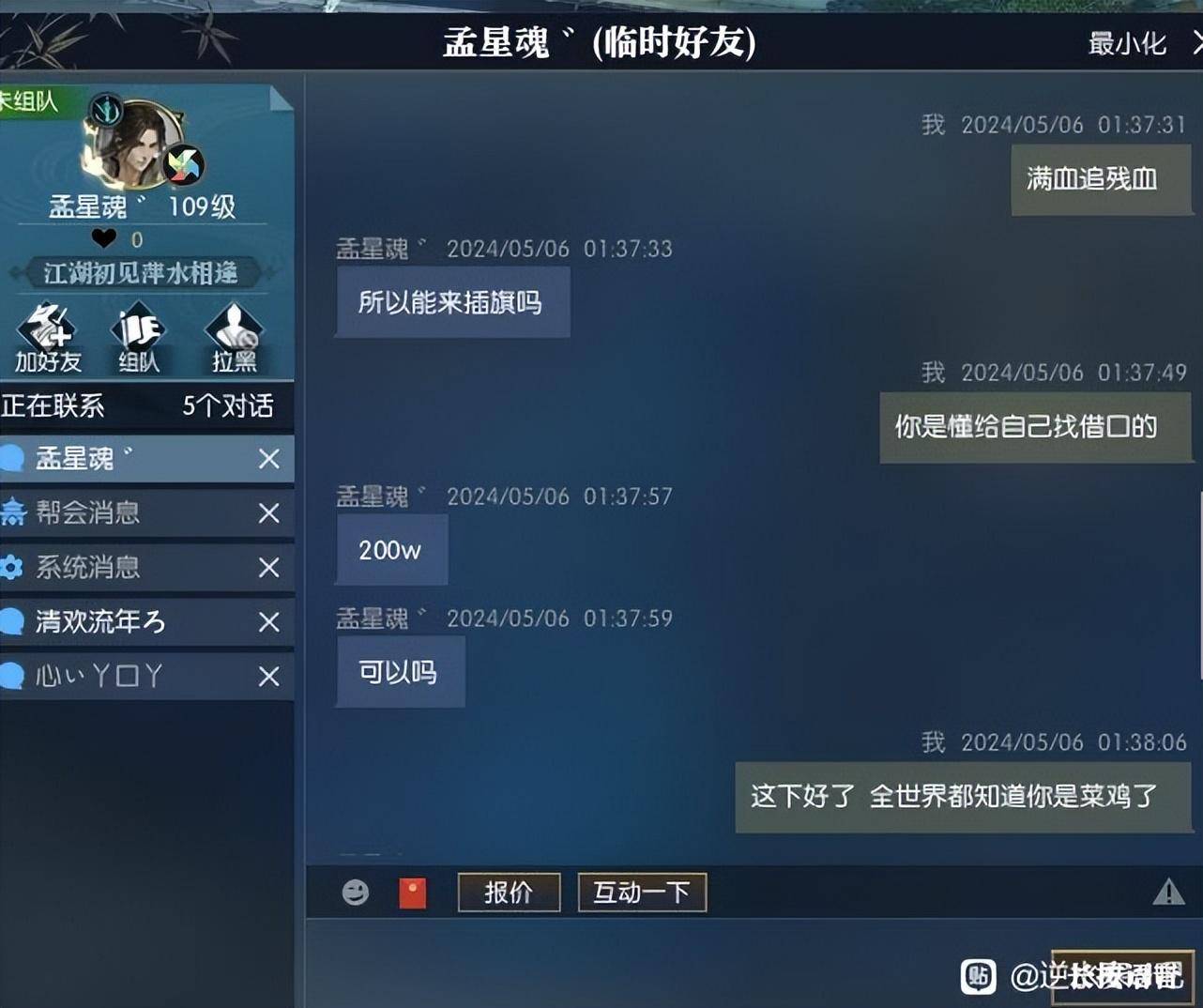This screenshot has width=1203, height=1008.
Task: Click the heart intimacy icon
Action: point(103,238)
